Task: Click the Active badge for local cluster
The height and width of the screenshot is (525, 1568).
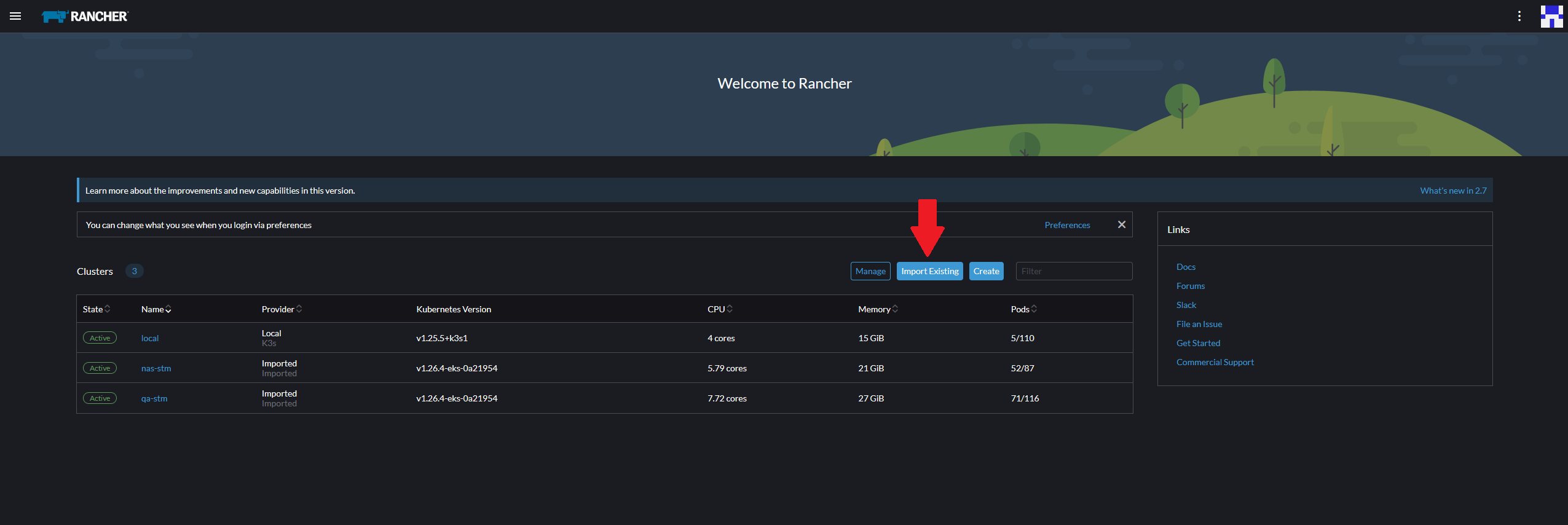Action: [x=100, y=338]
